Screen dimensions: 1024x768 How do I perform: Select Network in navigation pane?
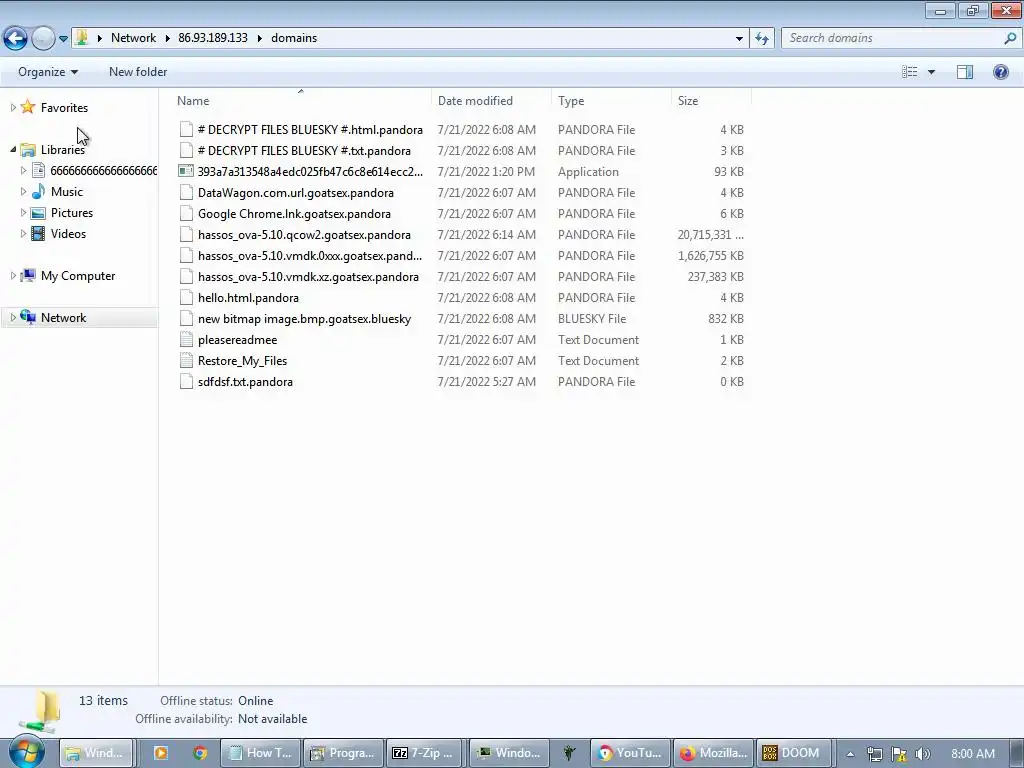point(63,318)
